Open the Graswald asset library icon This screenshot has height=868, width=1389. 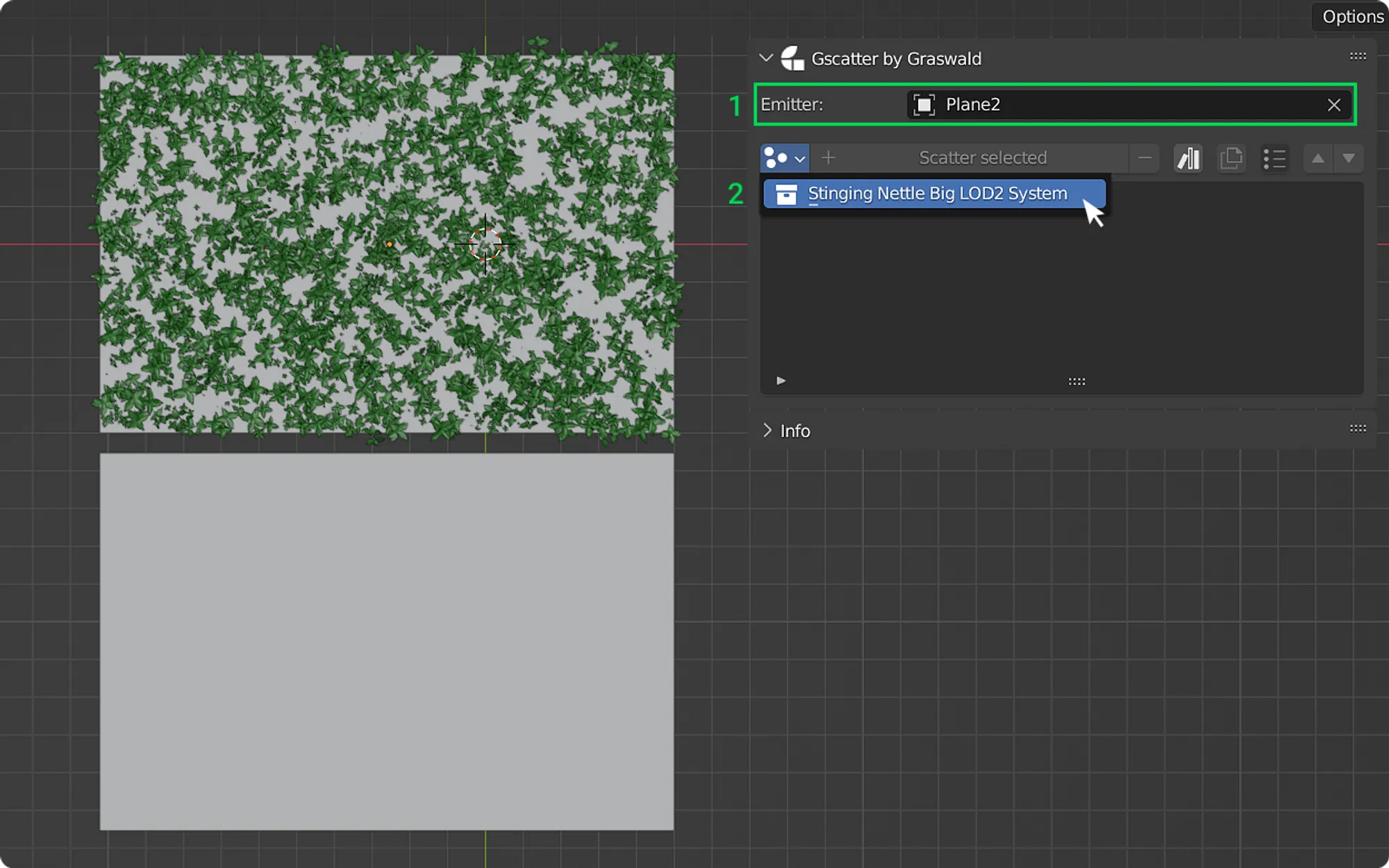[x=1188, y=158]
